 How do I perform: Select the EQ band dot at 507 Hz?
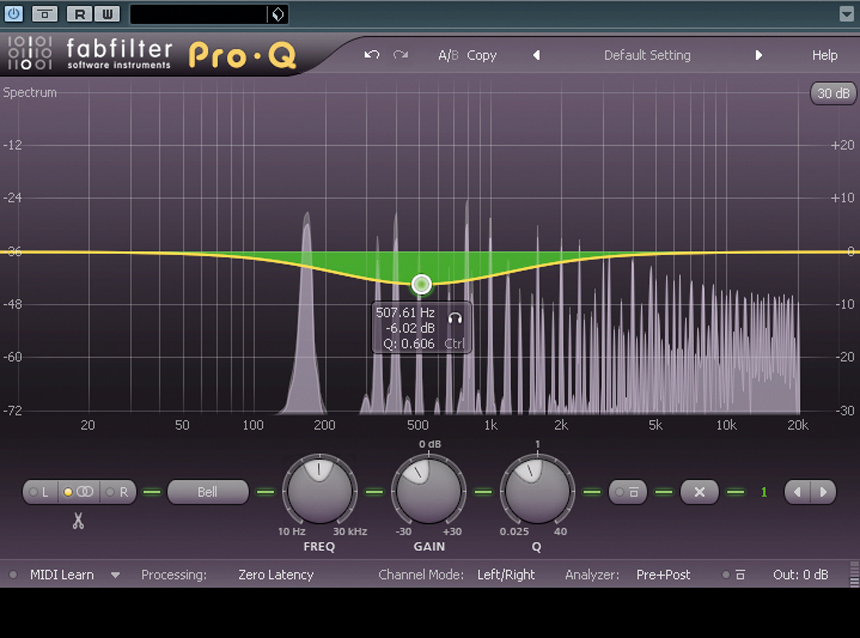pos(421,284)
